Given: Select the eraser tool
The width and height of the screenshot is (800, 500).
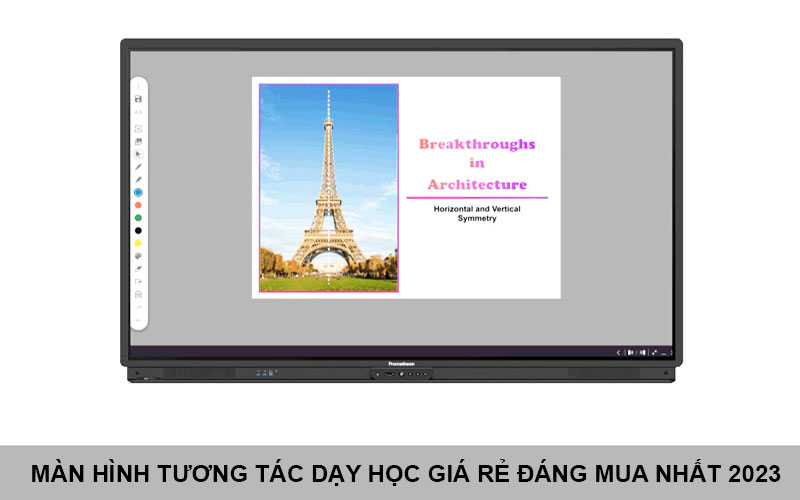Looking at the screenshot, I should point(138,269).
